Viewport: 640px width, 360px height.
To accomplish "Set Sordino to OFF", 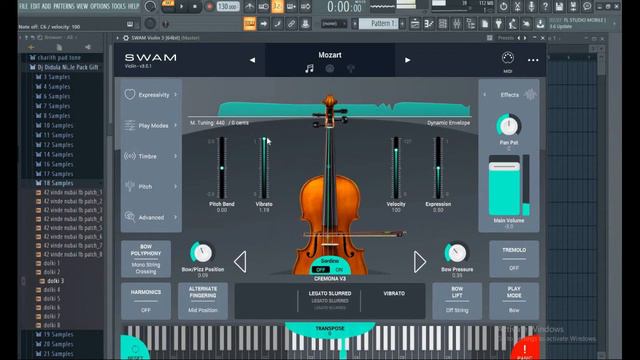I will tap(321, 270).
